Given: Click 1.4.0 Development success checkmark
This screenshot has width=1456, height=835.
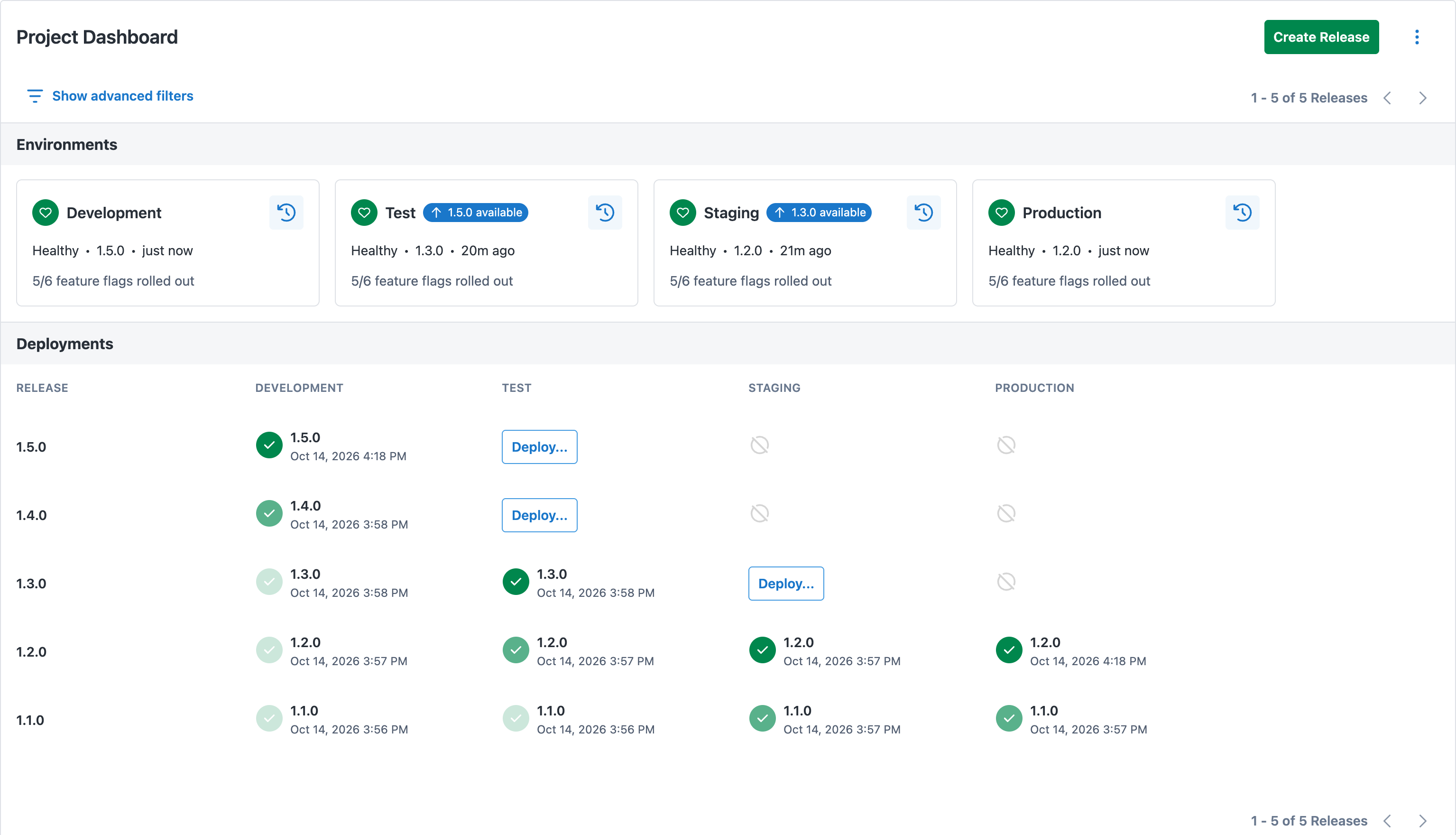Looking at the screenshot, I should point(269,513).
